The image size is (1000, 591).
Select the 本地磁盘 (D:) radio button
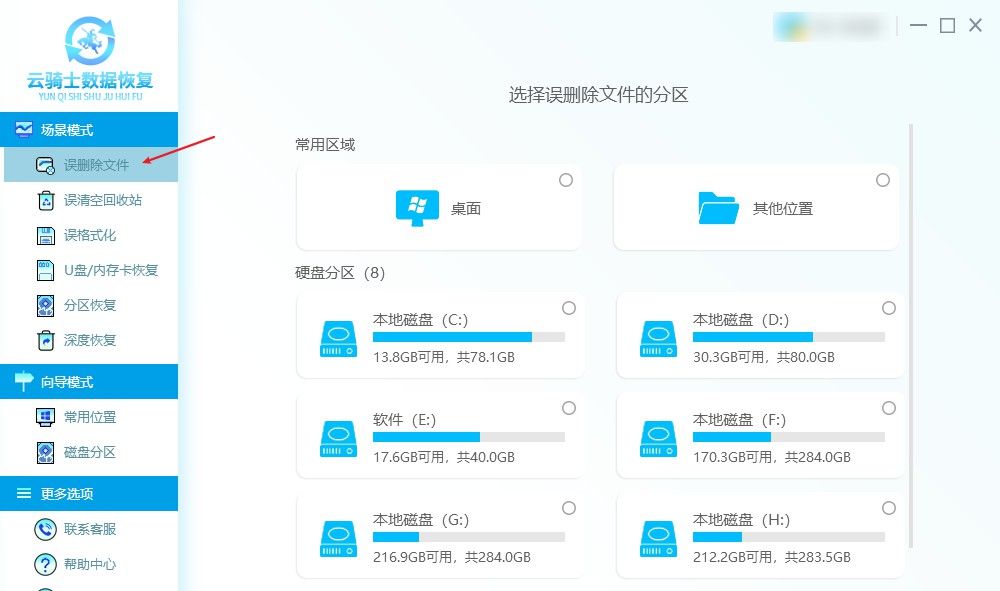click(889, 308)
